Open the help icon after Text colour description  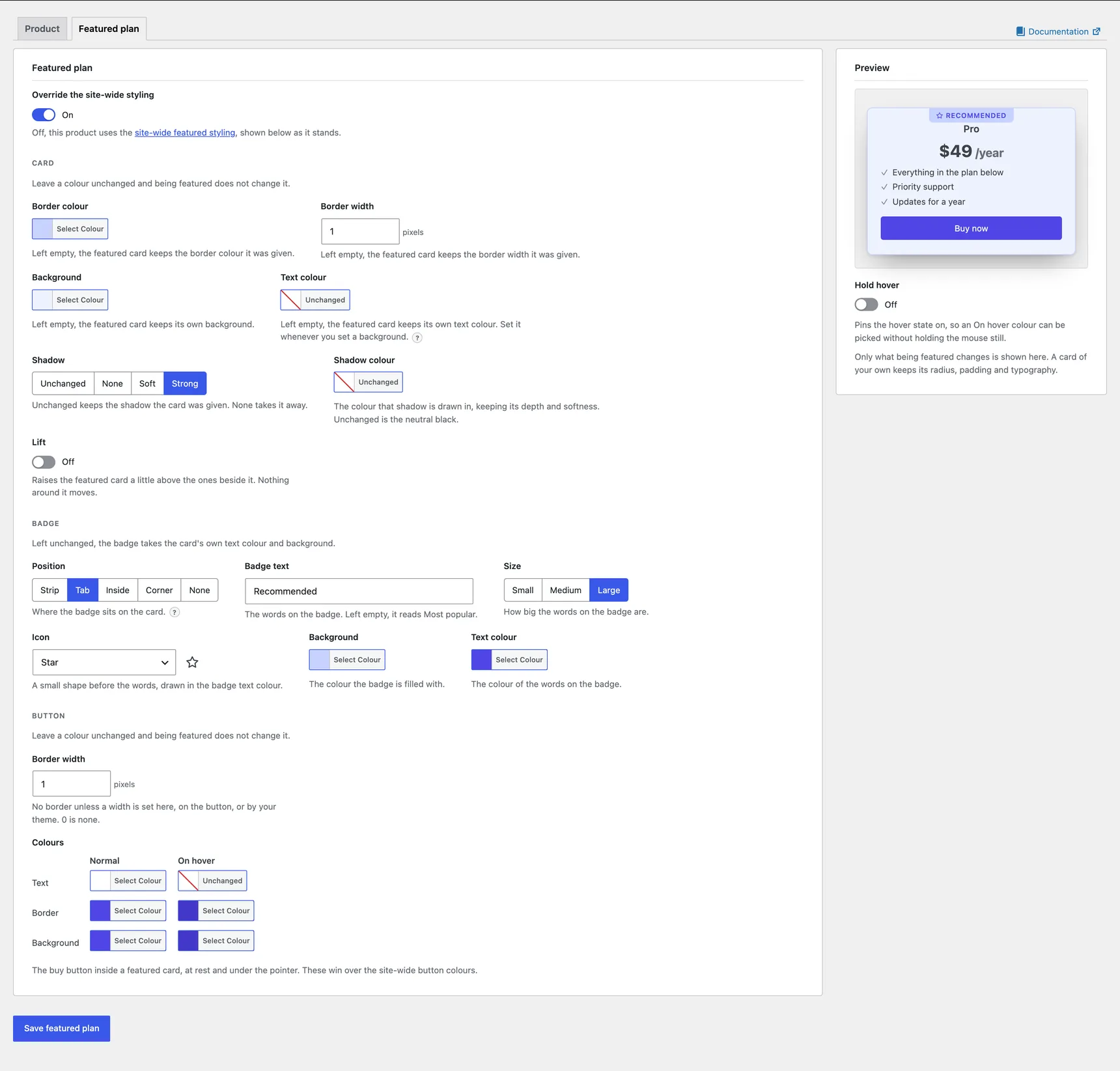pyautogui.click(x=417, y=337)
